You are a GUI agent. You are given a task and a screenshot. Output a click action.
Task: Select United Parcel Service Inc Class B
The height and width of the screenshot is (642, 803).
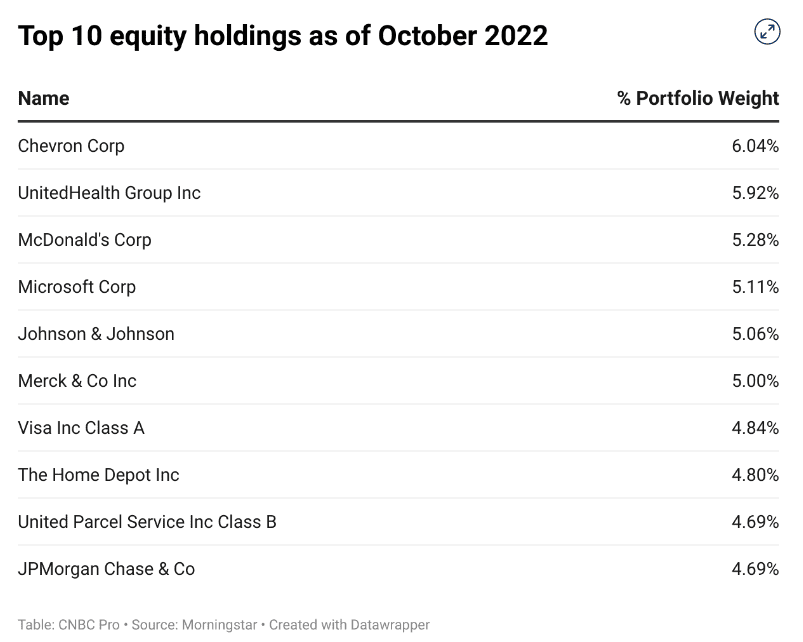click(x=147, y=522)
